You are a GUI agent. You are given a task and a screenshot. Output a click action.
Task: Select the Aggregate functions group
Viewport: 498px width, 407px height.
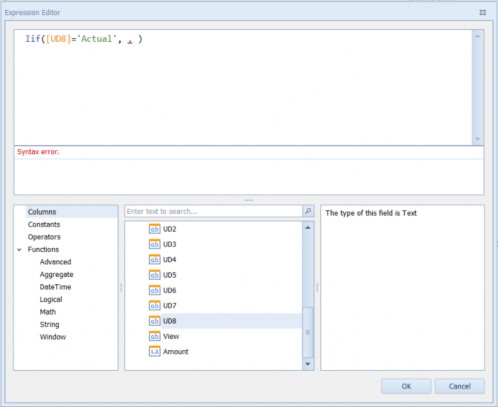click(56, 274)
